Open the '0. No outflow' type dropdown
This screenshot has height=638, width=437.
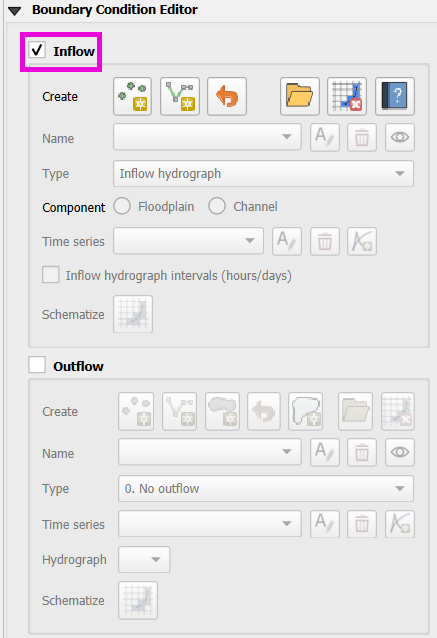(266, 489)
